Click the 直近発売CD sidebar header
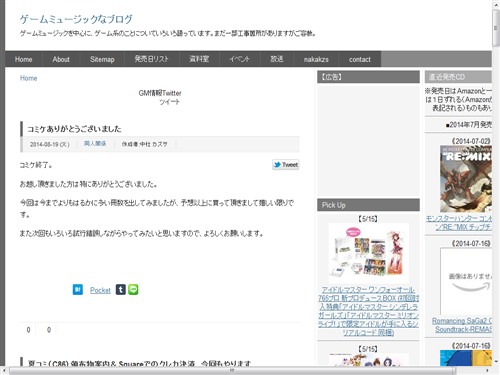Screen dimensions: 500x375 click(458, 77)
